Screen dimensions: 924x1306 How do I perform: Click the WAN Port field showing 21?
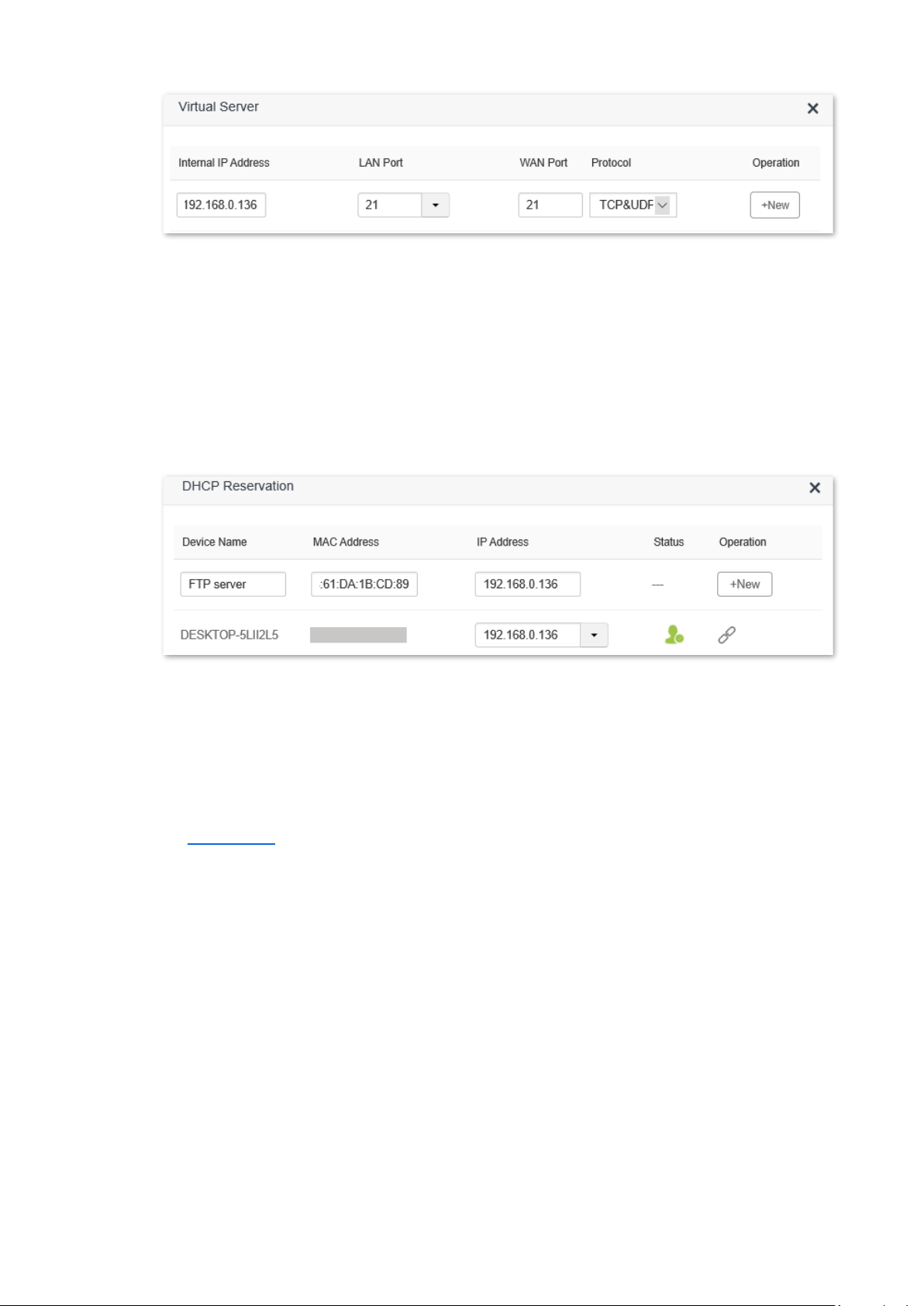tap(550, 205)
